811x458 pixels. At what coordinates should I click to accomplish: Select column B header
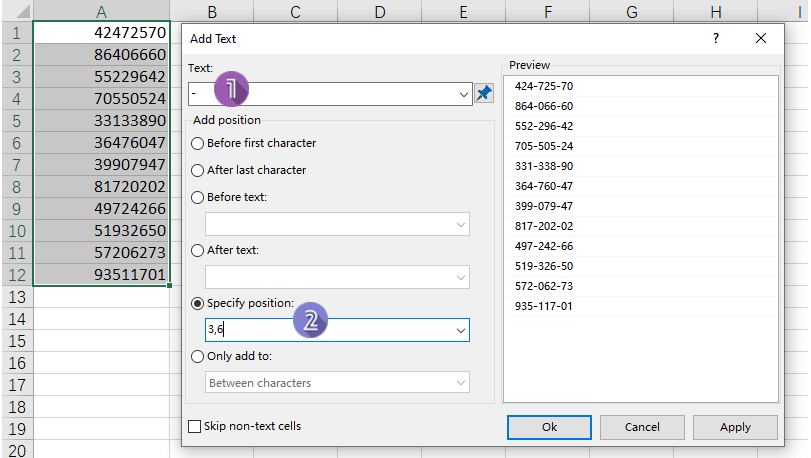(x=212, y=11)
